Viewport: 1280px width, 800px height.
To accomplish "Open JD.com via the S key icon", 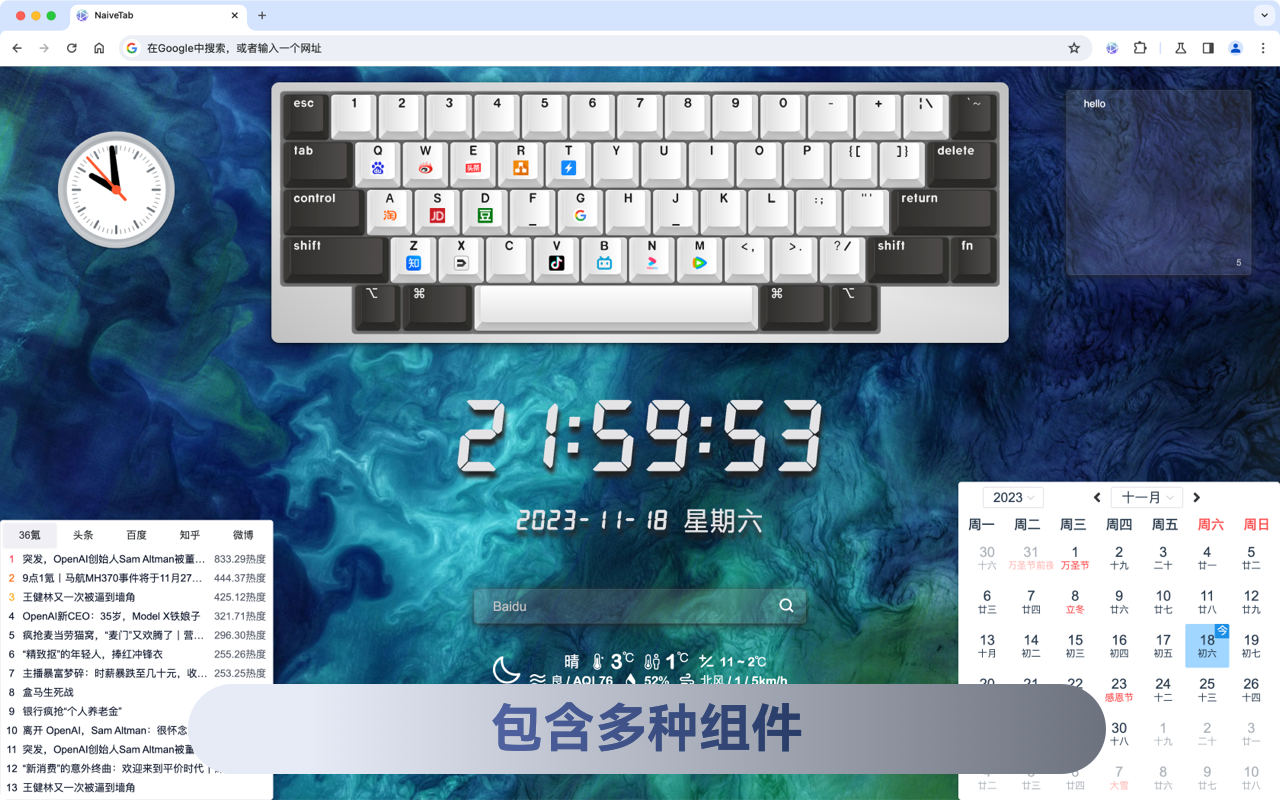I will pos(436,211).
